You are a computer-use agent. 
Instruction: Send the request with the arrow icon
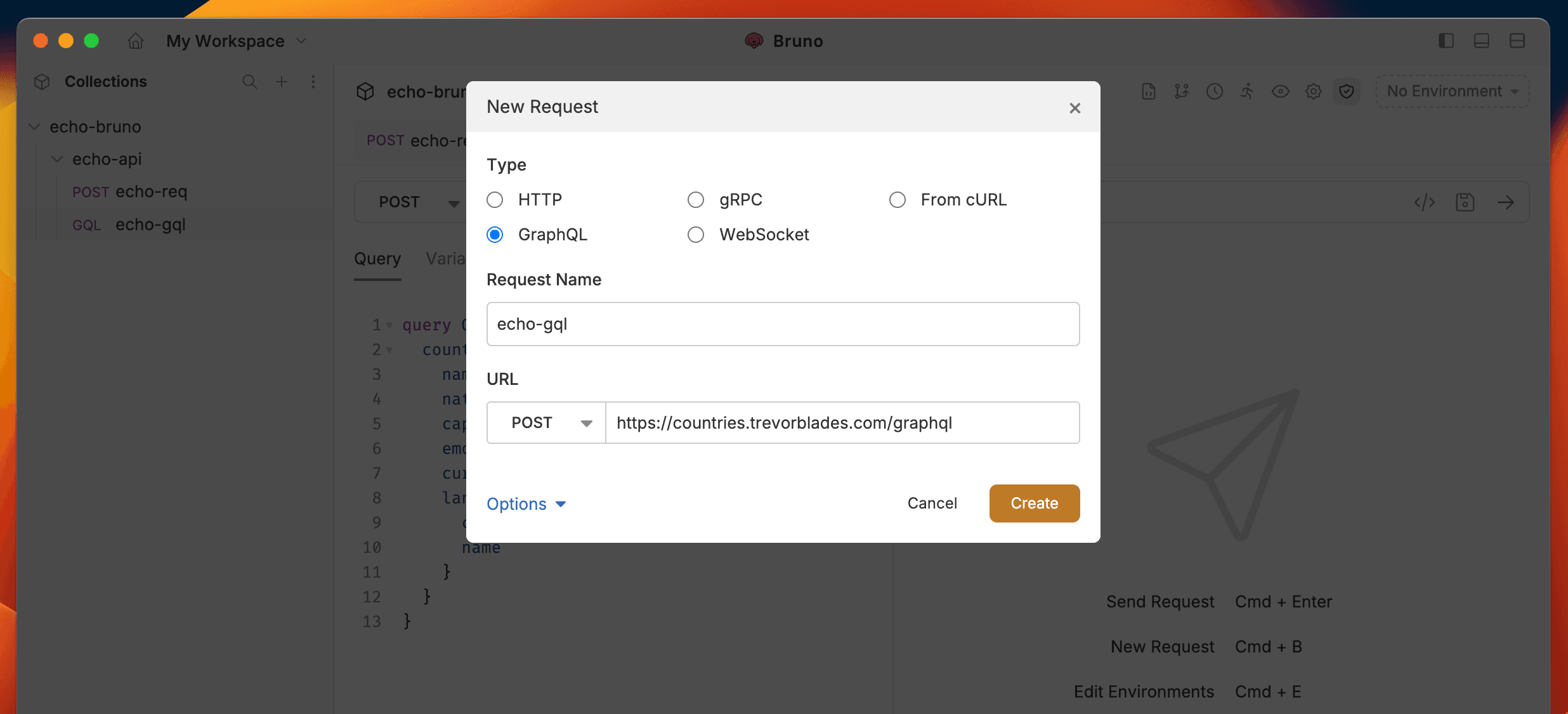pos(1507,202)
